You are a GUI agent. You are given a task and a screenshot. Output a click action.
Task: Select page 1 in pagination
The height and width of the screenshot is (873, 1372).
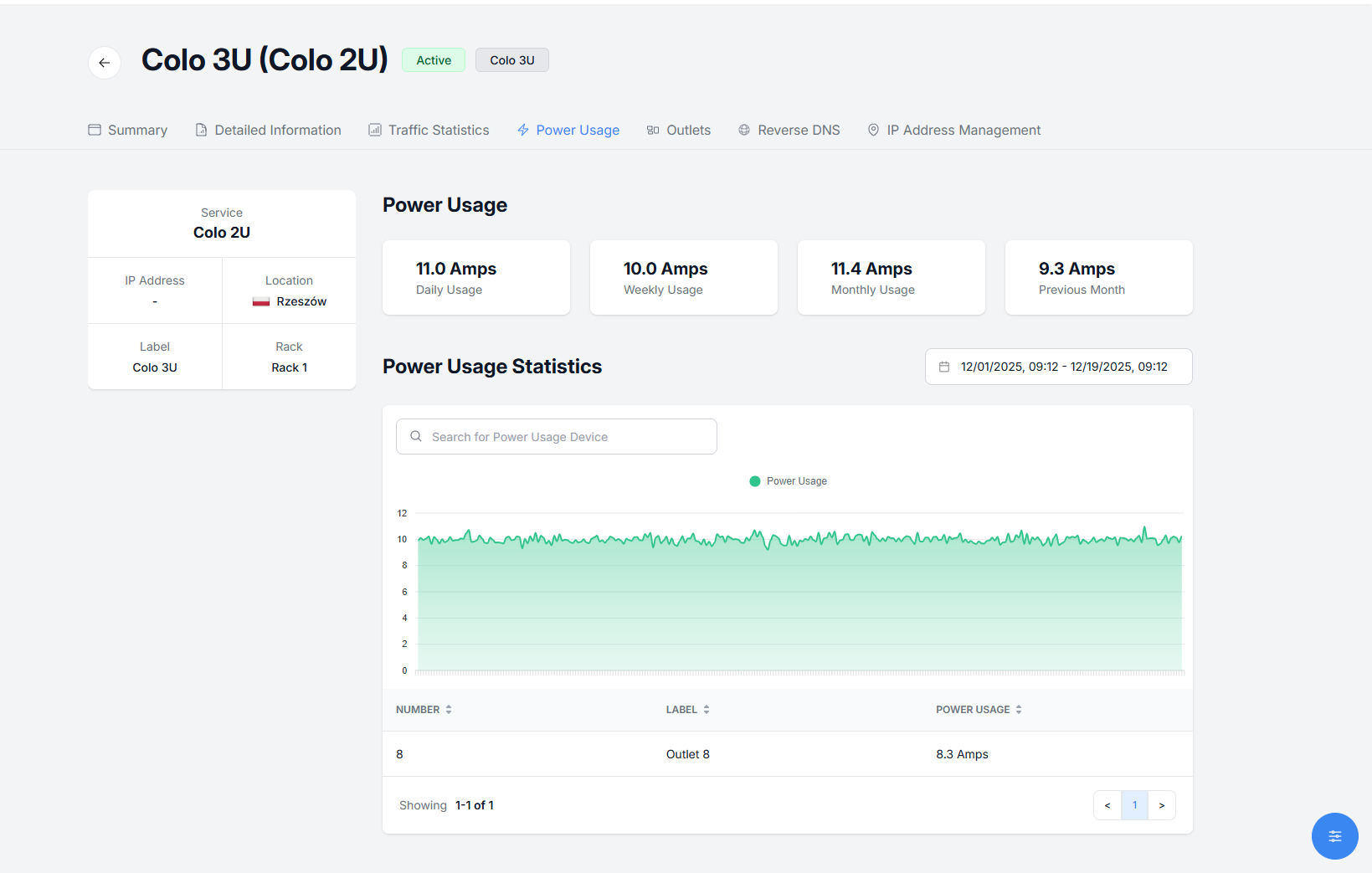[1135, 805]
